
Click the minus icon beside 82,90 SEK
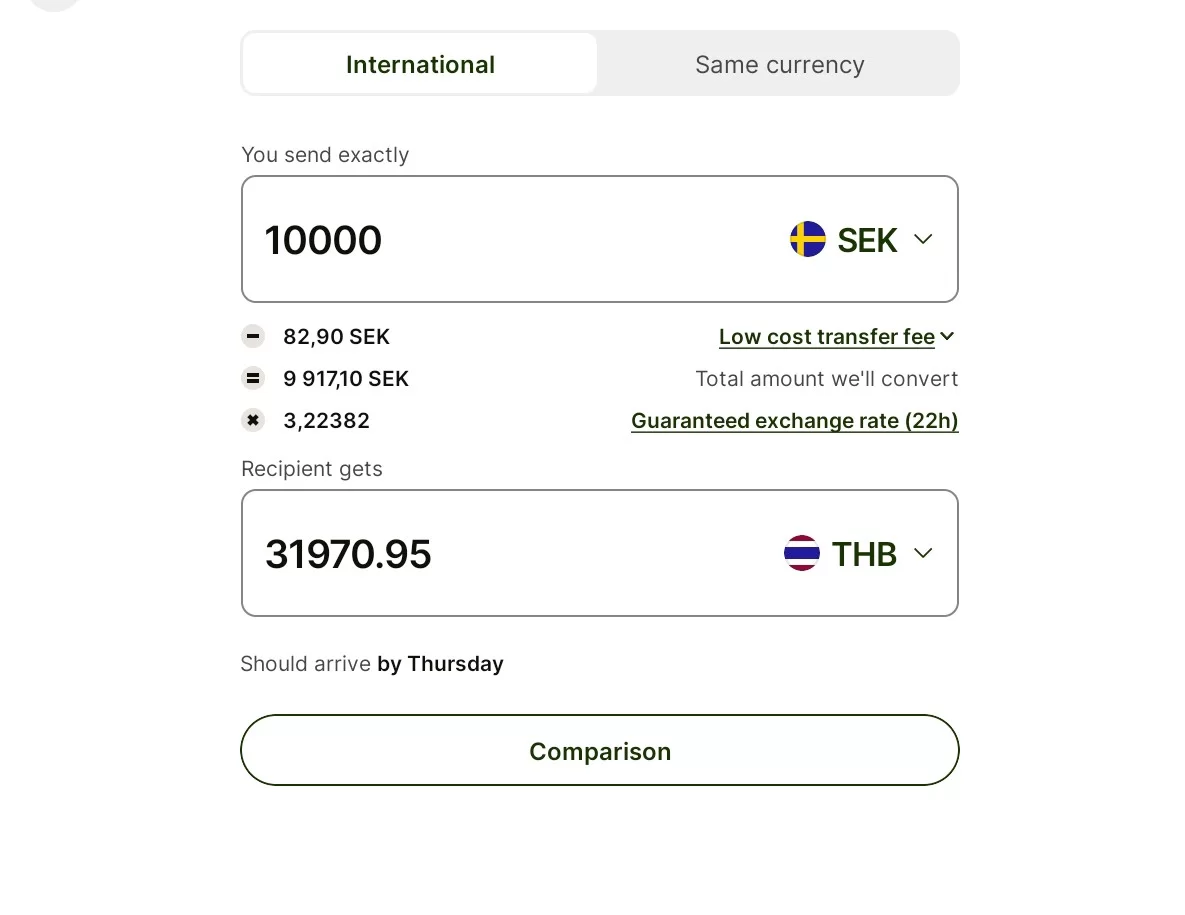click(x=253, y=337)
